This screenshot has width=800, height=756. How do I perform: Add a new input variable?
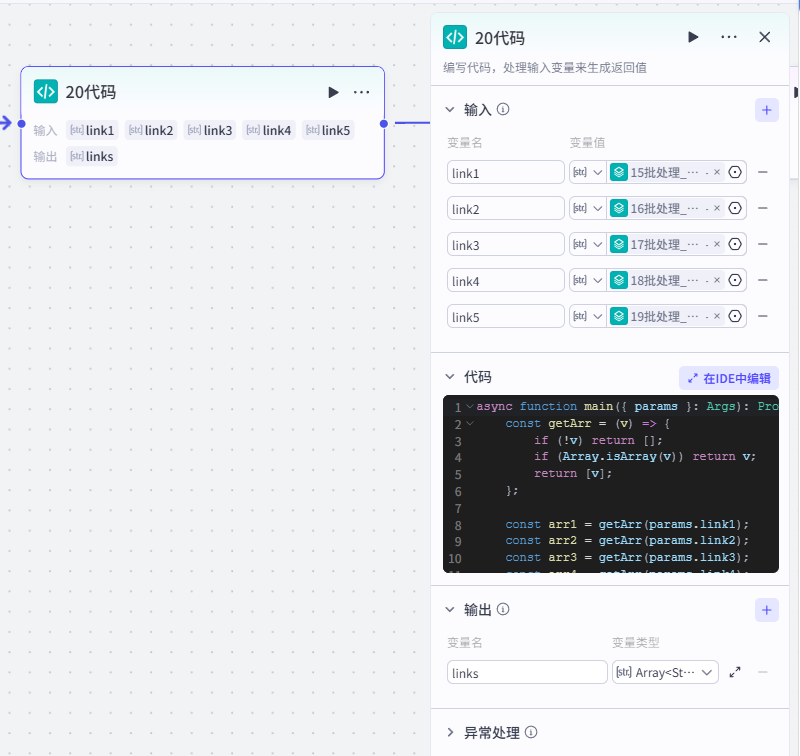coord(766,110)
